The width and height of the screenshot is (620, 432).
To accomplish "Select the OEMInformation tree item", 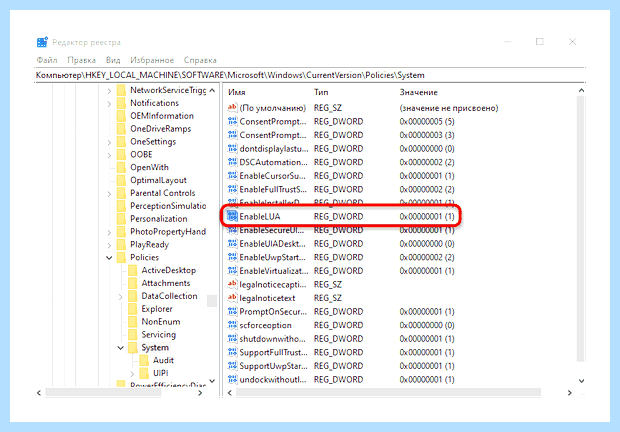I will point(162,116).
